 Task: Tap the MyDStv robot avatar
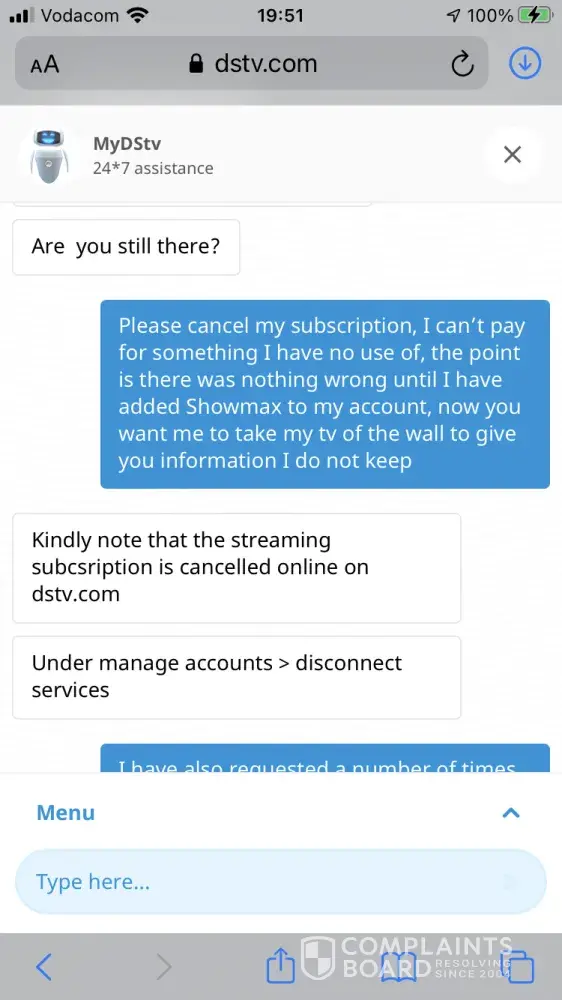click(x=49, y=156)
